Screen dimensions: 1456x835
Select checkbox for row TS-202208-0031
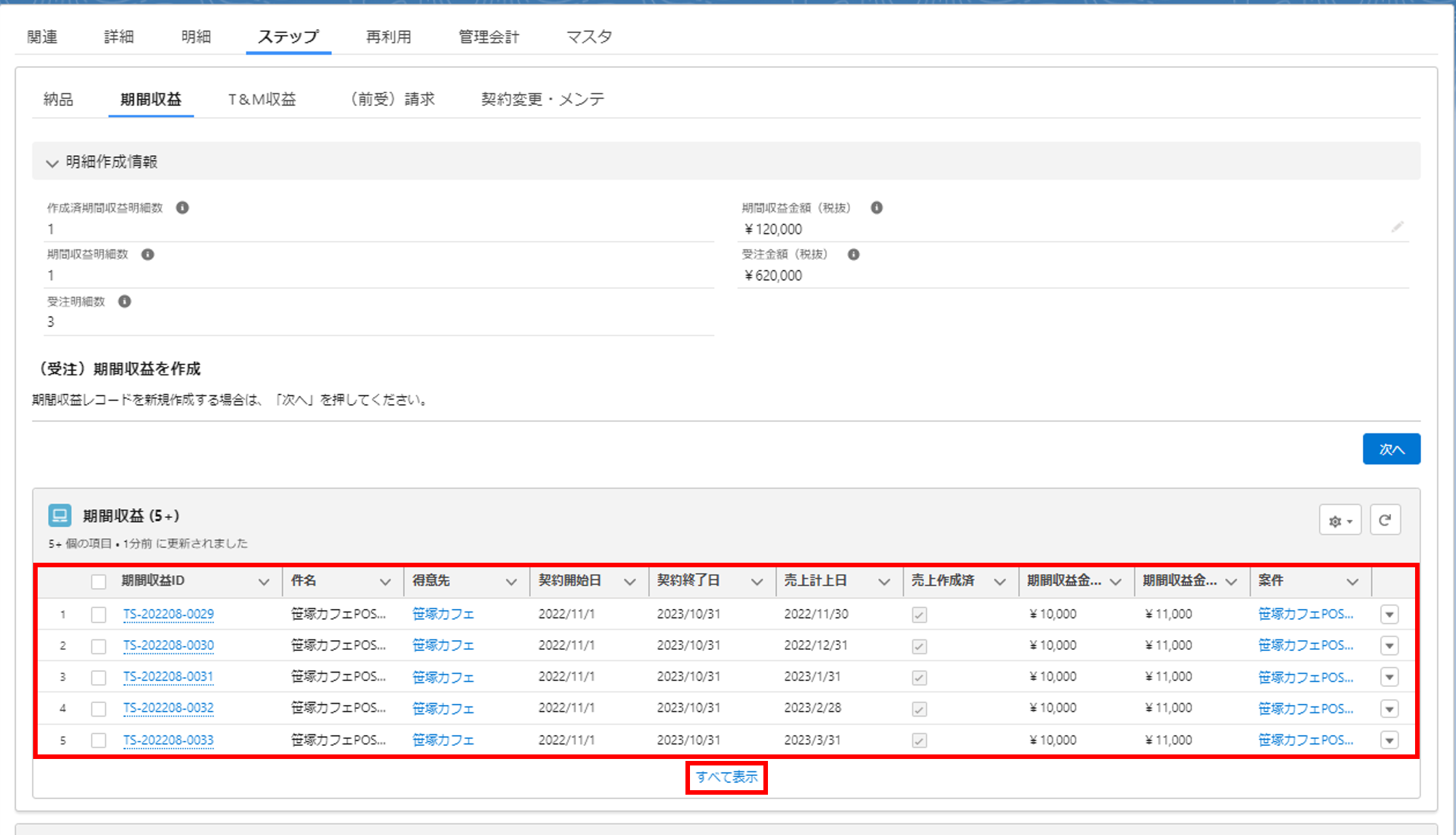99,677
